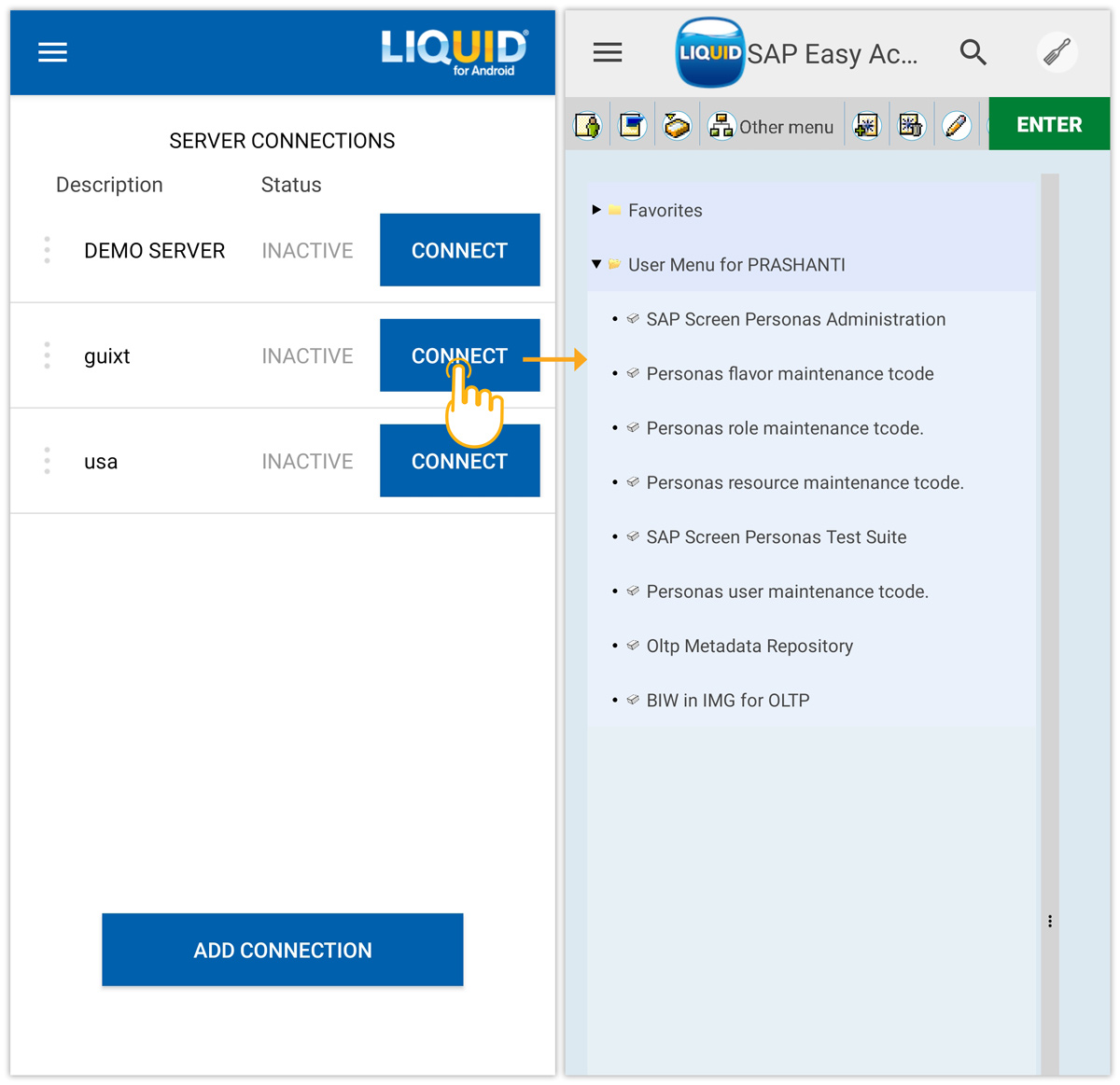
Task: Click INACTIVE status of guixt
Action: [x=307, y=356]
